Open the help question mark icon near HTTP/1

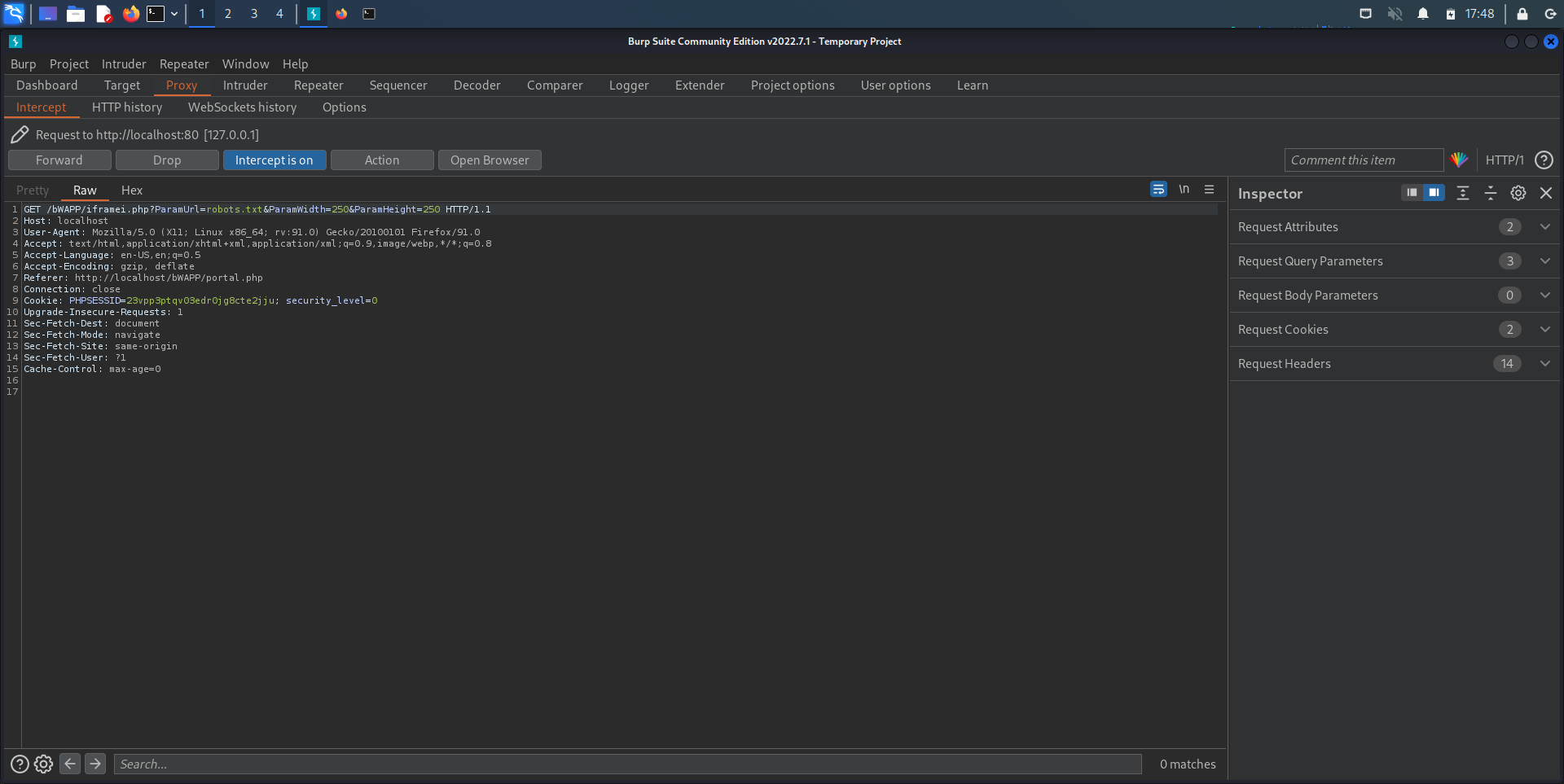click(x=1543, y=160)
